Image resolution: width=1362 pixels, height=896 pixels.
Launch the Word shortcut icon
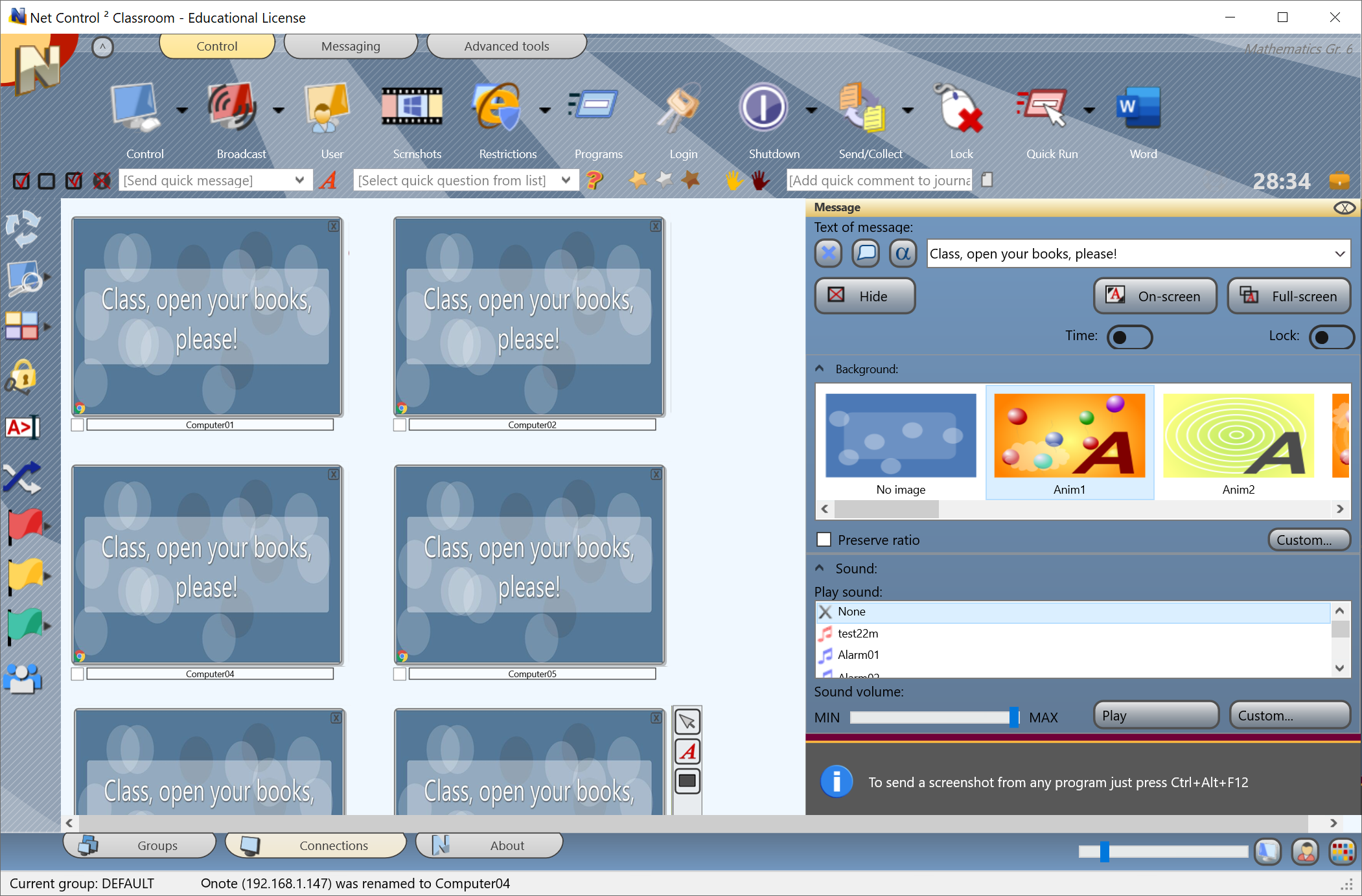click(x=1138, y=107)
